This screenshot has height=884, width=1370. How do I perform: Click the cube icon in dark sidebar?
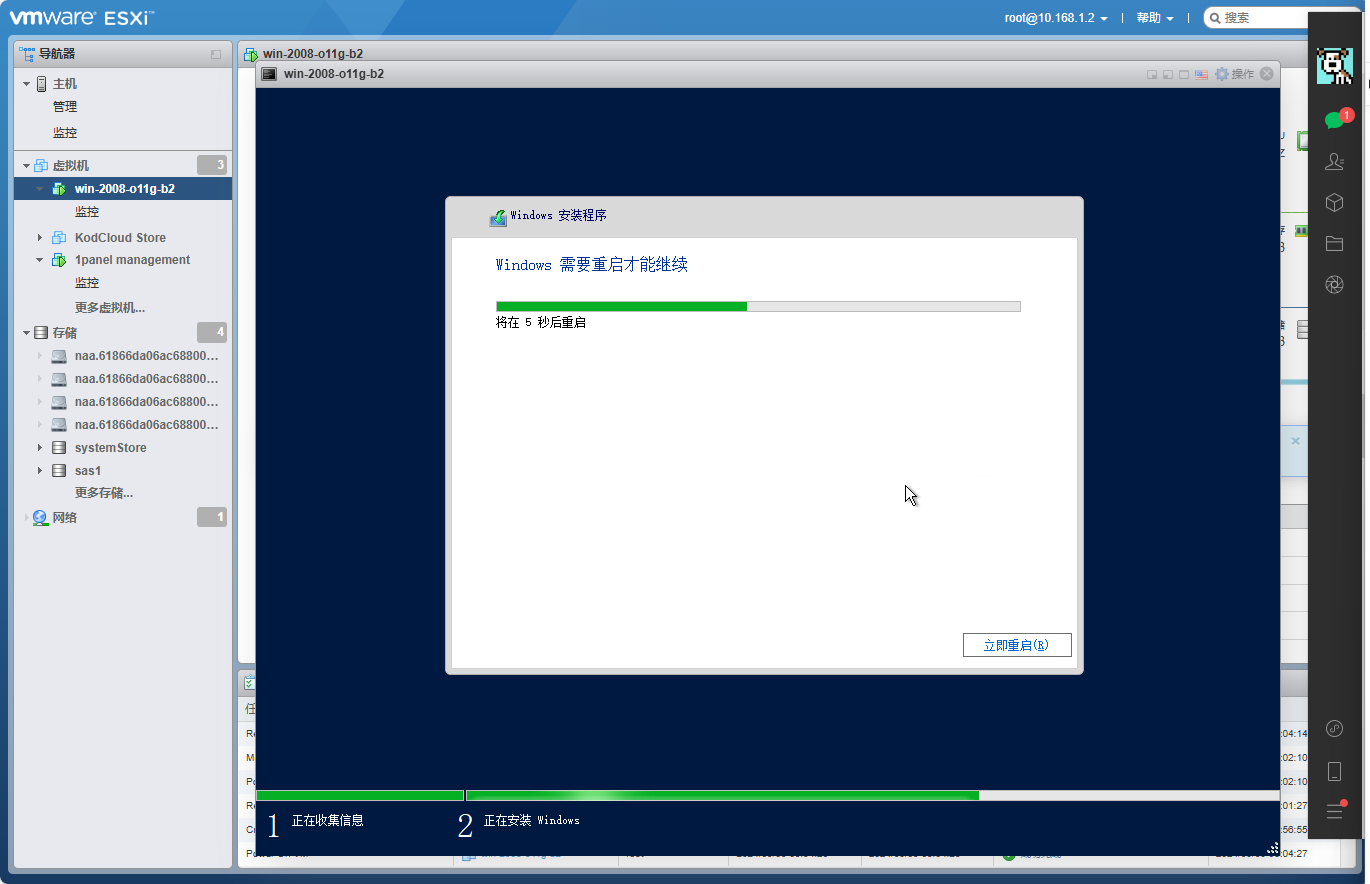(x=1334, y=202)
